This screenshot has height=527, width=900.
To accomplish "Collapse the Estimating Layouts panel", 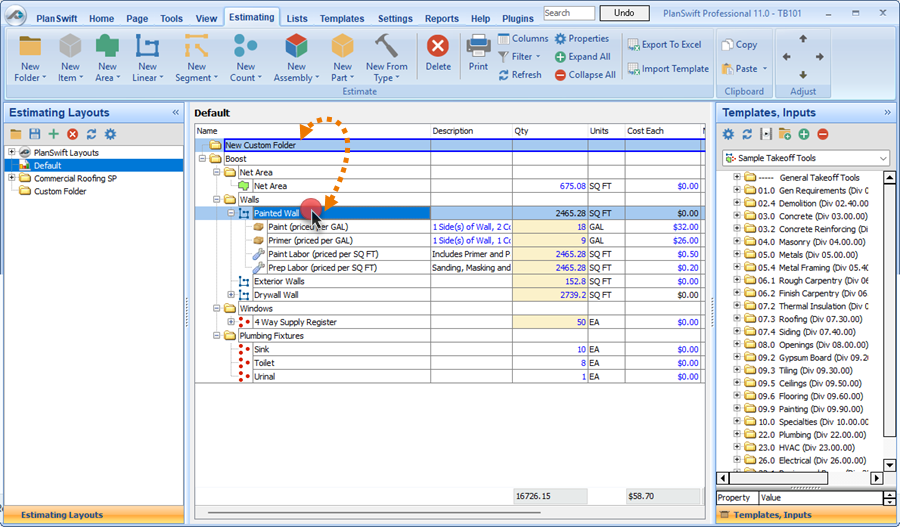I will tap(176, 113).
